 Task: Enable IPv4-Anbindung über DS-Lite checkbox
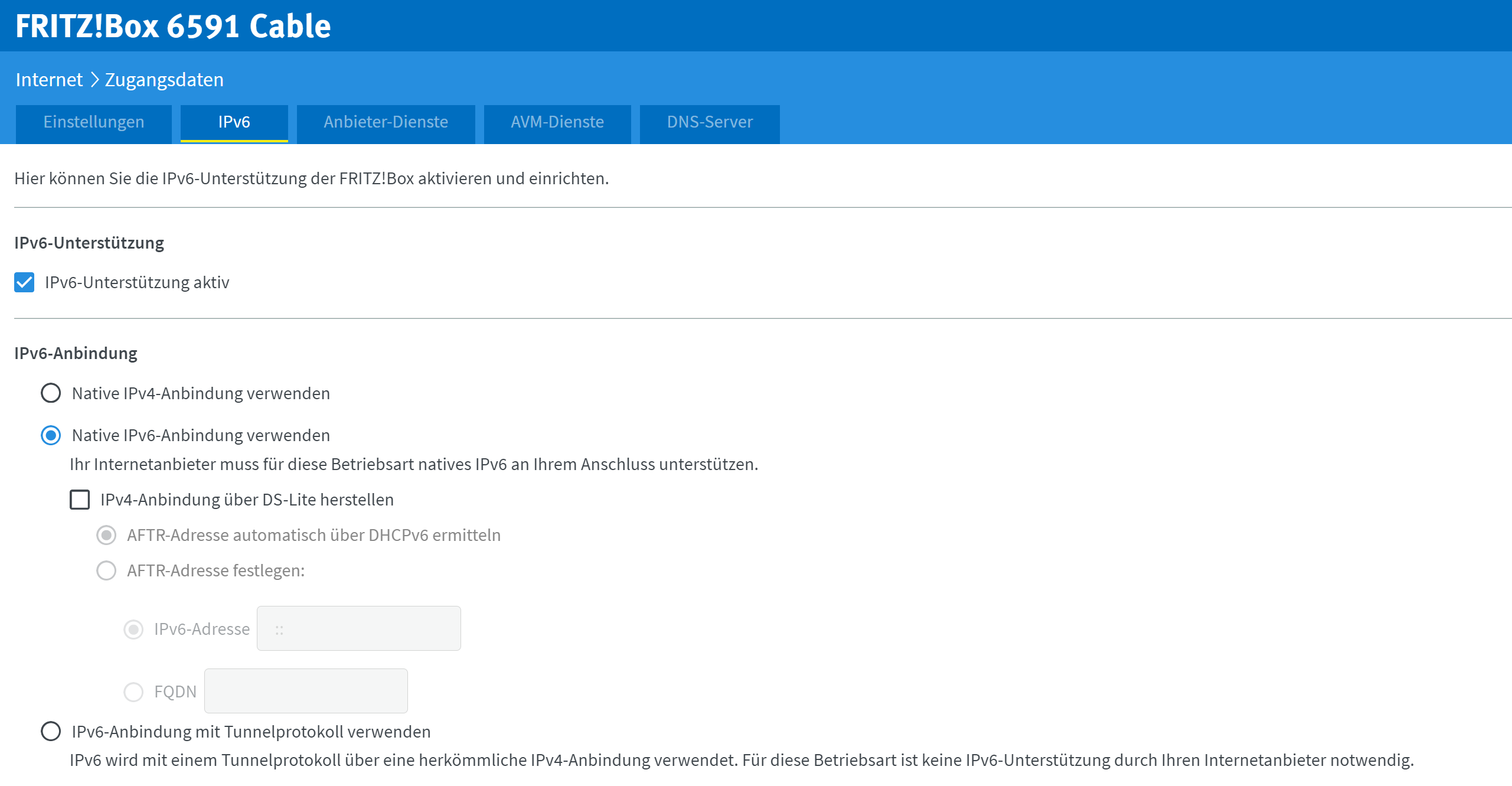[x=80, y=500]
